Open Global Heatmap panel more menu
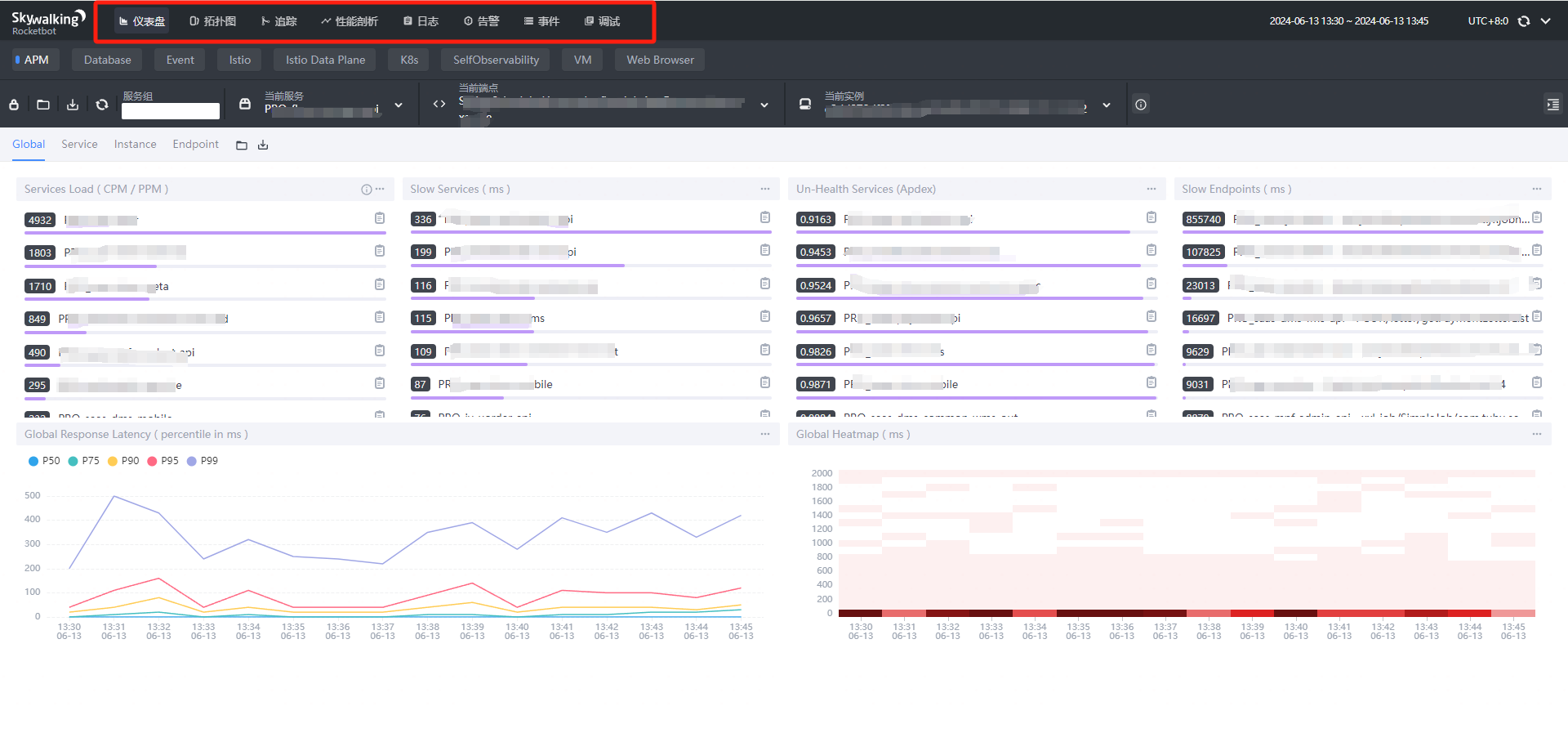Image resolution: width=1568 pixels, height=751 pixels. coord(1537,434)
